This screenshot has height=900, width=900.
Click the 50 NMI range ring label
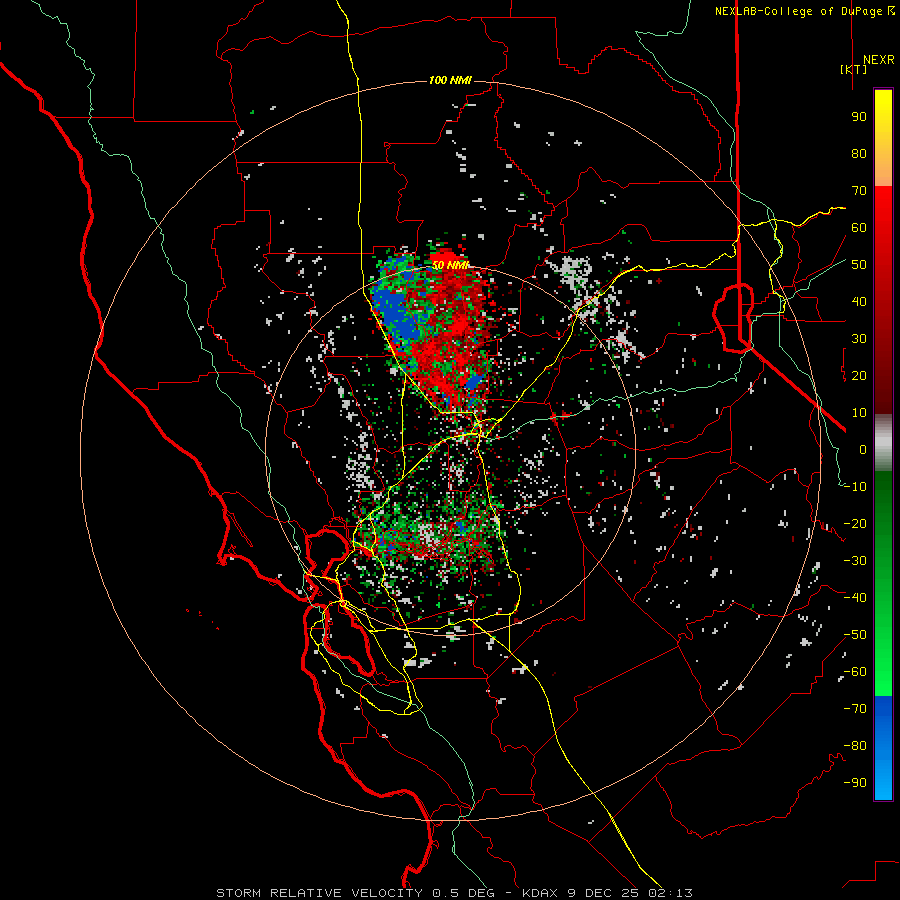pos(450,265)
